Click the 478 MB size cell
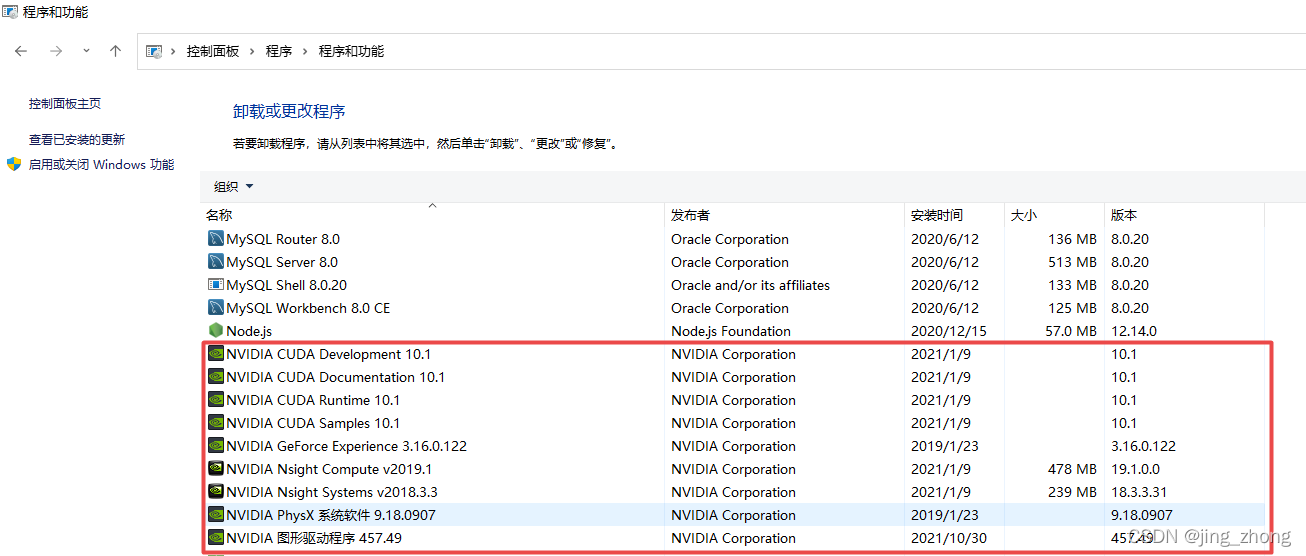1306x556 pixels. [x=1072, y=469]
